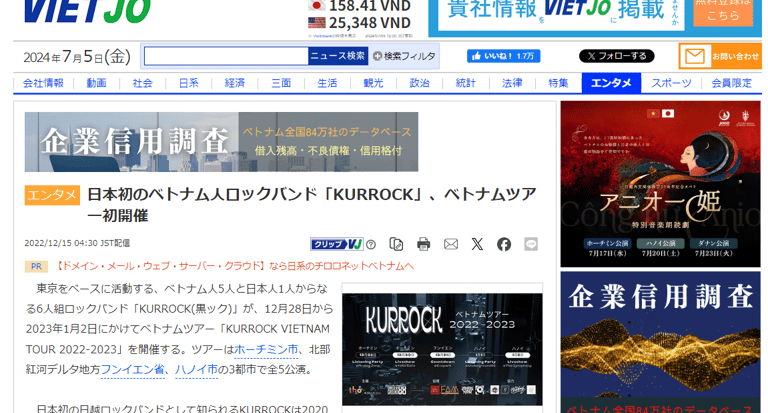The height and width of the screenshot is (413, 768).
Task: Open the 日系 menu item
Action: [x=189, y=83]
